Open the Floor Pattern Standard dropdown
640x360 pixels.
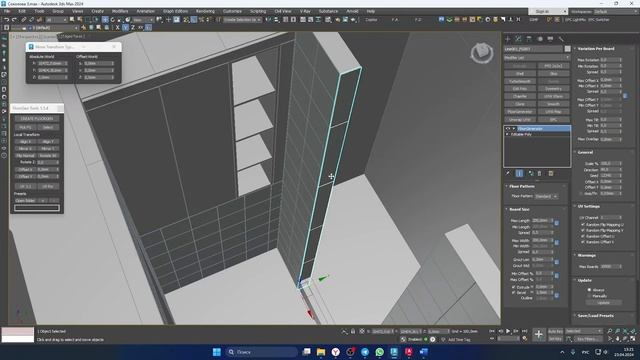[x=546, y=196]
